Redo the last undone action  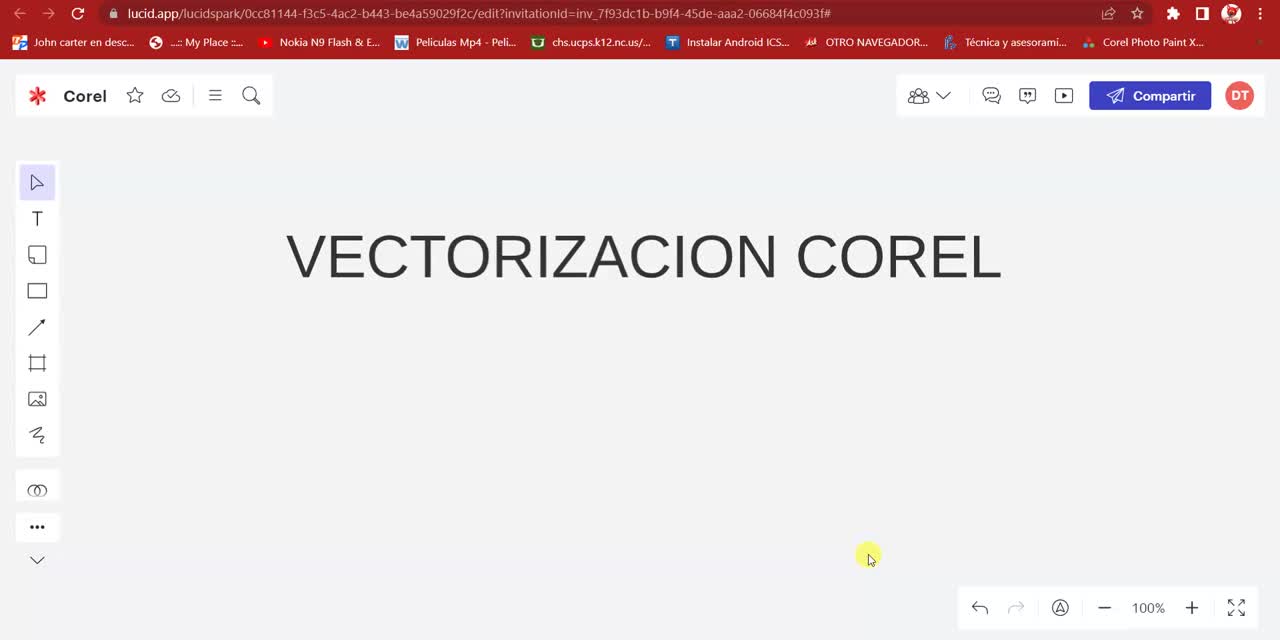tap(1016, 608)
